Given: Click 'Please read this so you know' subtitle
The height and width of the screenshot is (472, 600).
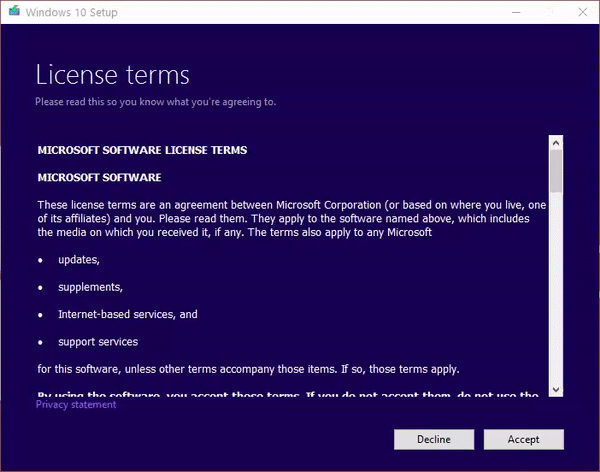Looking at the screenshot, I should [155, 102].
